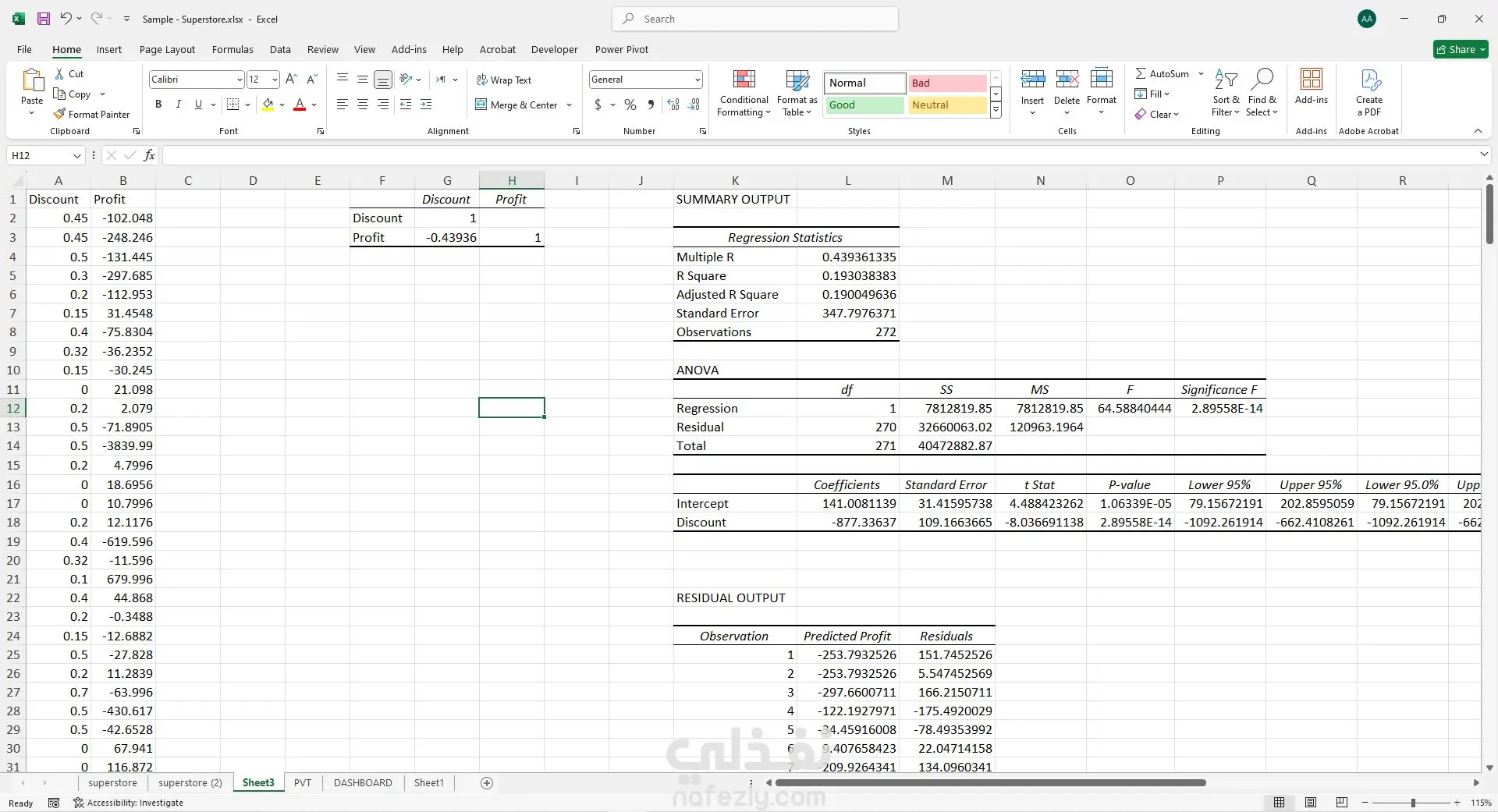This screenshot has height=812, width=1498.
Task: Apply the red font color
Action: click(300, 104)
